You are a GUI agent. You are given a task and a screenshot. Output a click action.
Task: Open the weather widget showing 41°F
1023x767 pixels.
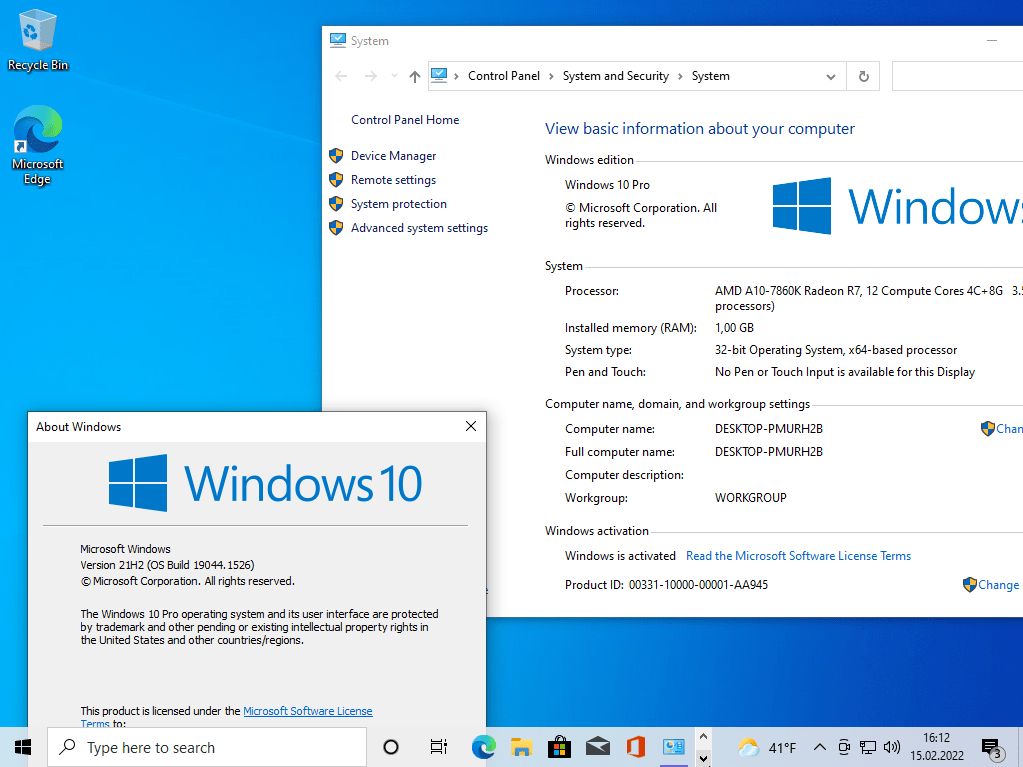(x=767, y=747)
